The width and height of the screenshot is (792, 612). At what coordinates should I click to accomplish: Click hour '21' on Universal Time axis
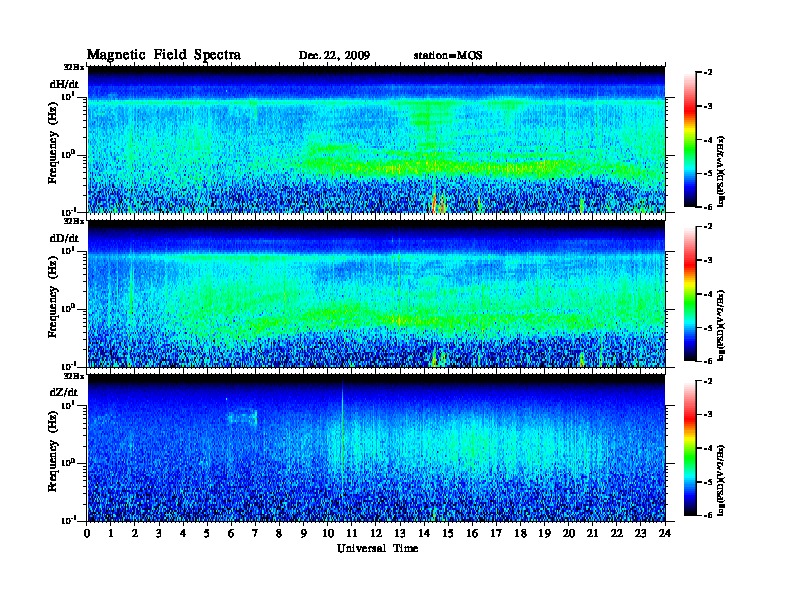(592, 534)
